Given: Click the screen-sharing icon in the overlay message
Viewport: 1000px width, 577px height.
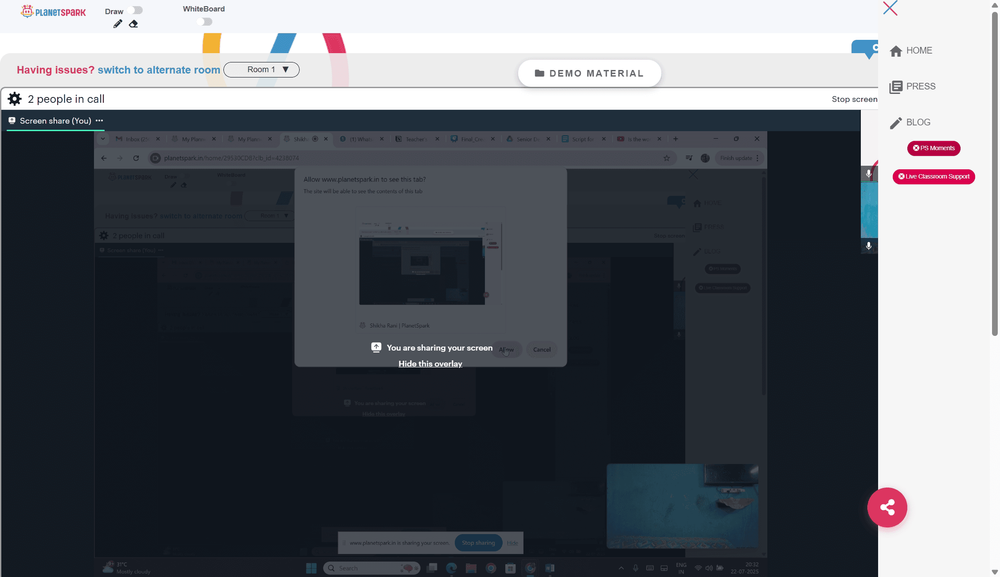Looking at the screenshot, I should coord(376,347).
